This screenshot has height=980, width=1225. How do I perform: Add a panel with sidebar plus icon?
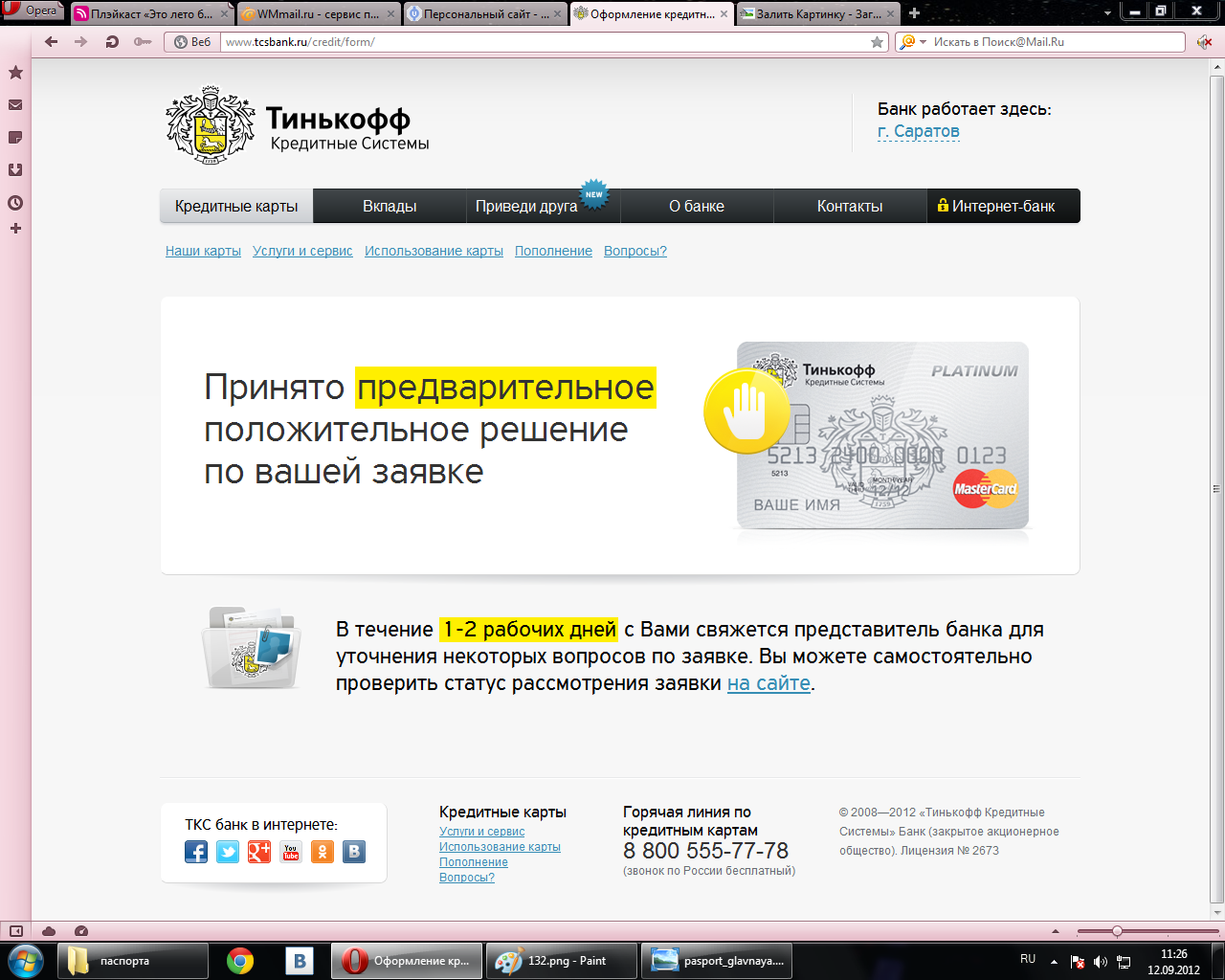[15, 229]
